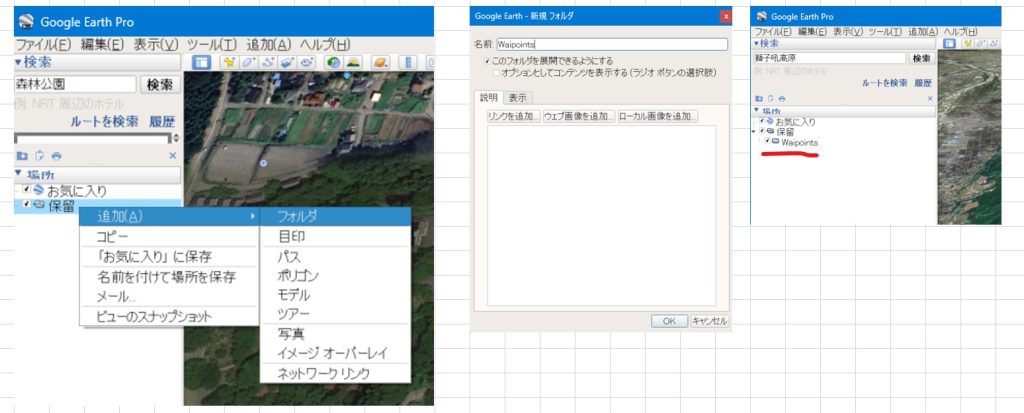This screenshot has height=413, width=1024.
Task: Open the historical imagery clock icon
Action: pyautogui.click(x=334, y=63)
